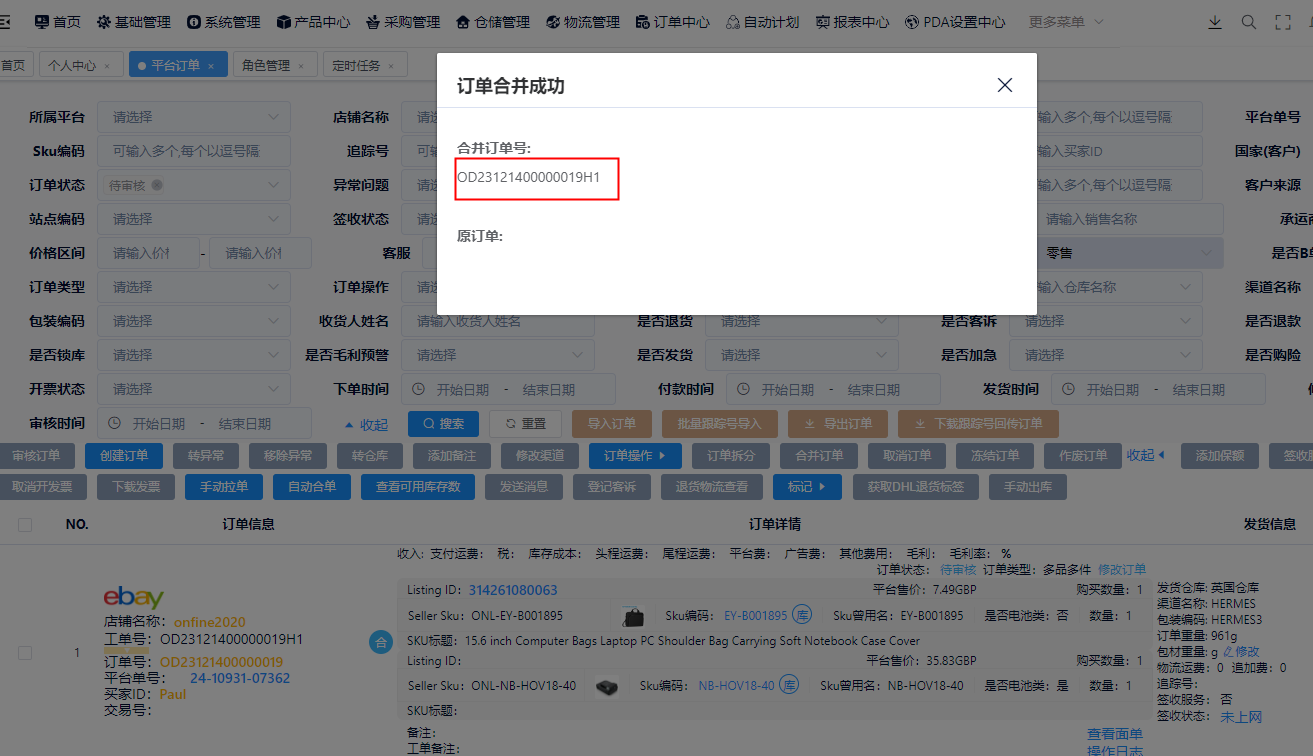Click the 搜索 search button
1313x756 pixels.
443,423
